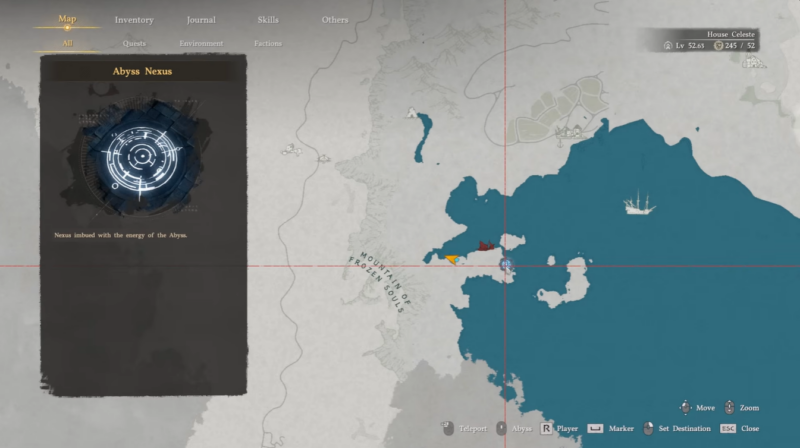Viewport: 800px width, 448px height.
Task: Click the Abyss label in bottom bar
Action: pyautogui.click(x=521, y=429)
